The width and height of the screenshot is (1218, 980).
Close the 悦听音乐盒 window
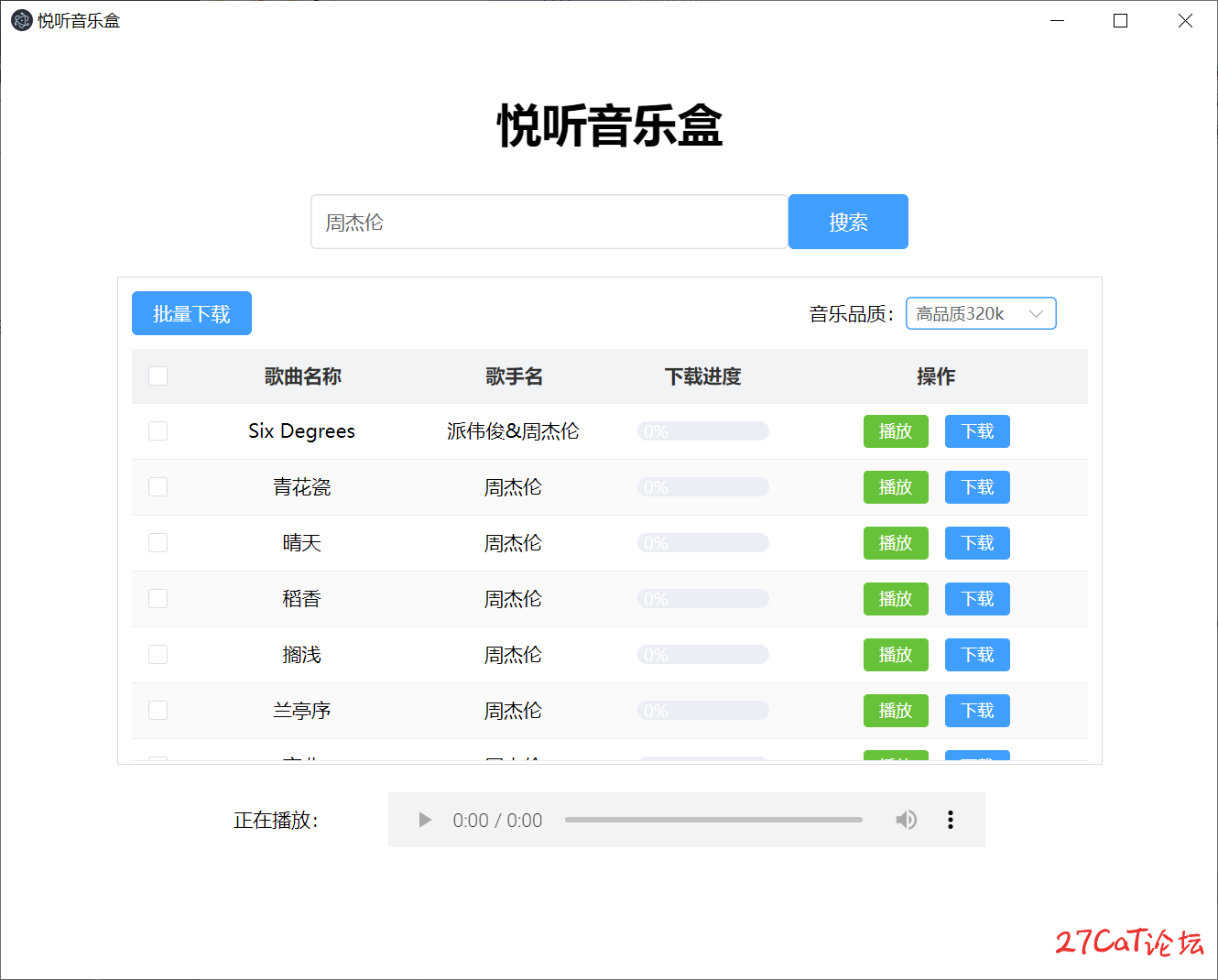click(x=1185, y=20)
